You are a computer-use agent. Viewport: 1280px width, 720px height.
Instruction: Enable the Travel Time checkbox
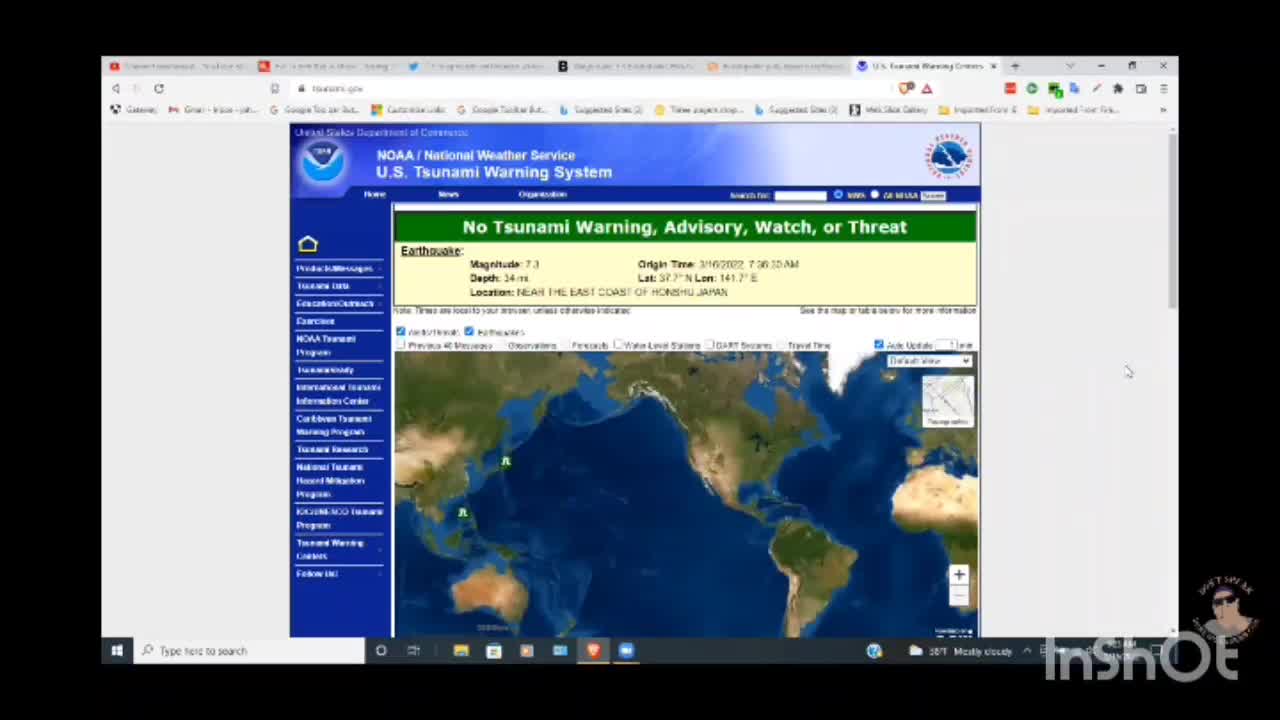(781, 345)
